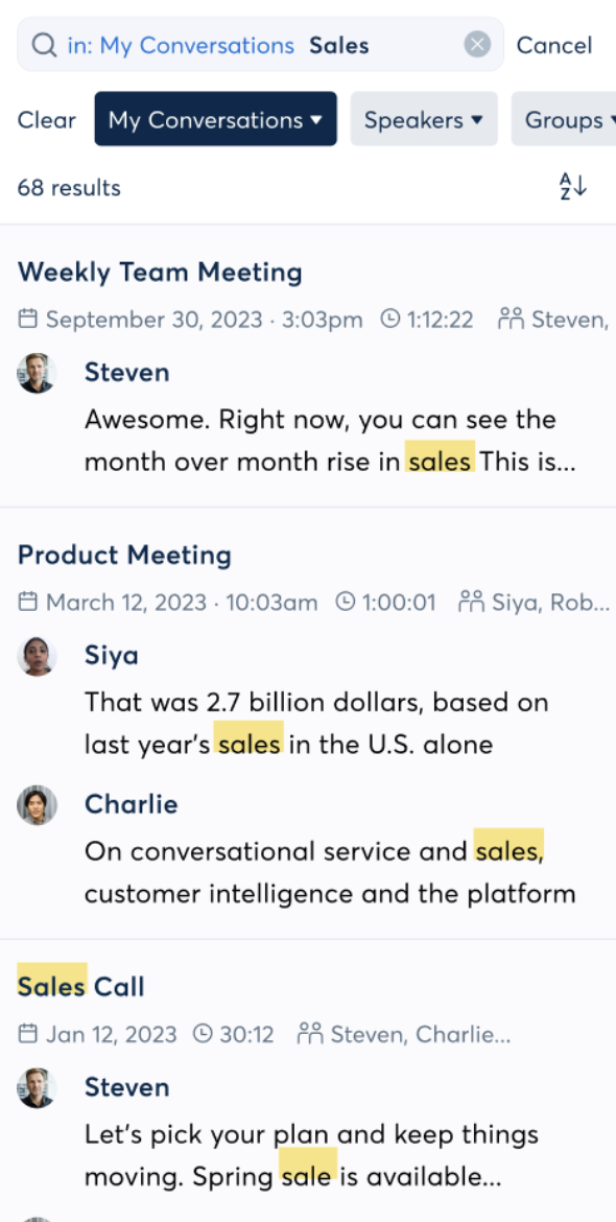Expand the Speakers filter dropdown

click(423, 120)
